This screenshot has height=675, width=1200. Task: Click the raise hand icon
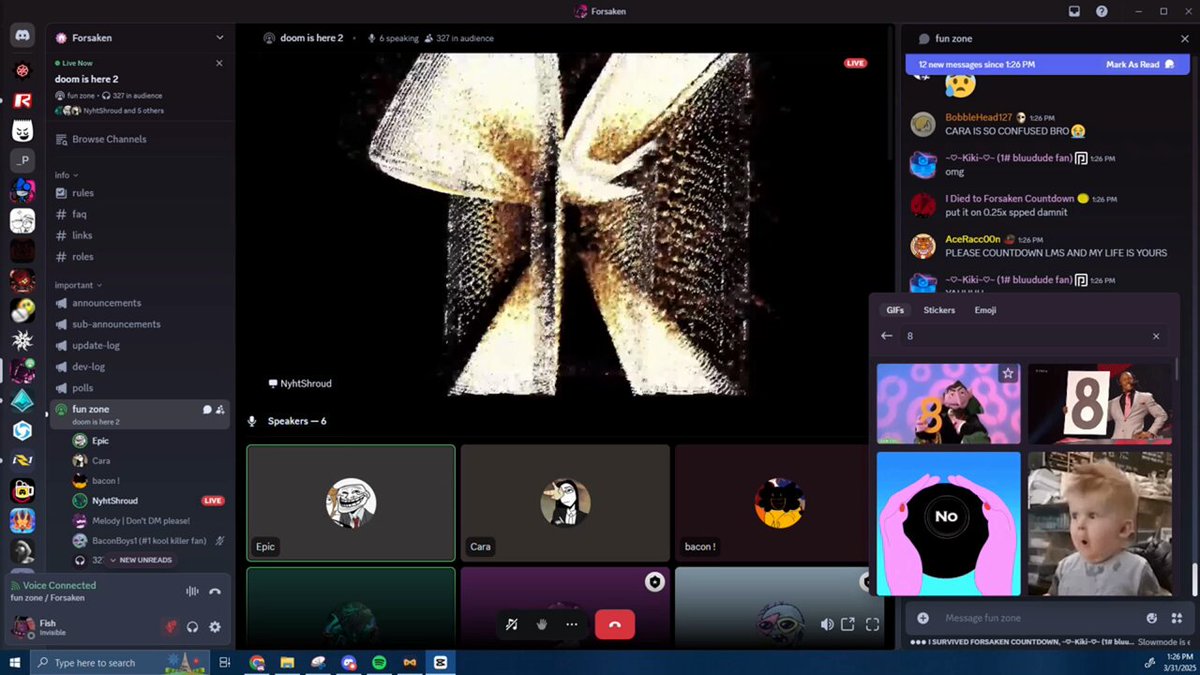click(x=542, y=624)
